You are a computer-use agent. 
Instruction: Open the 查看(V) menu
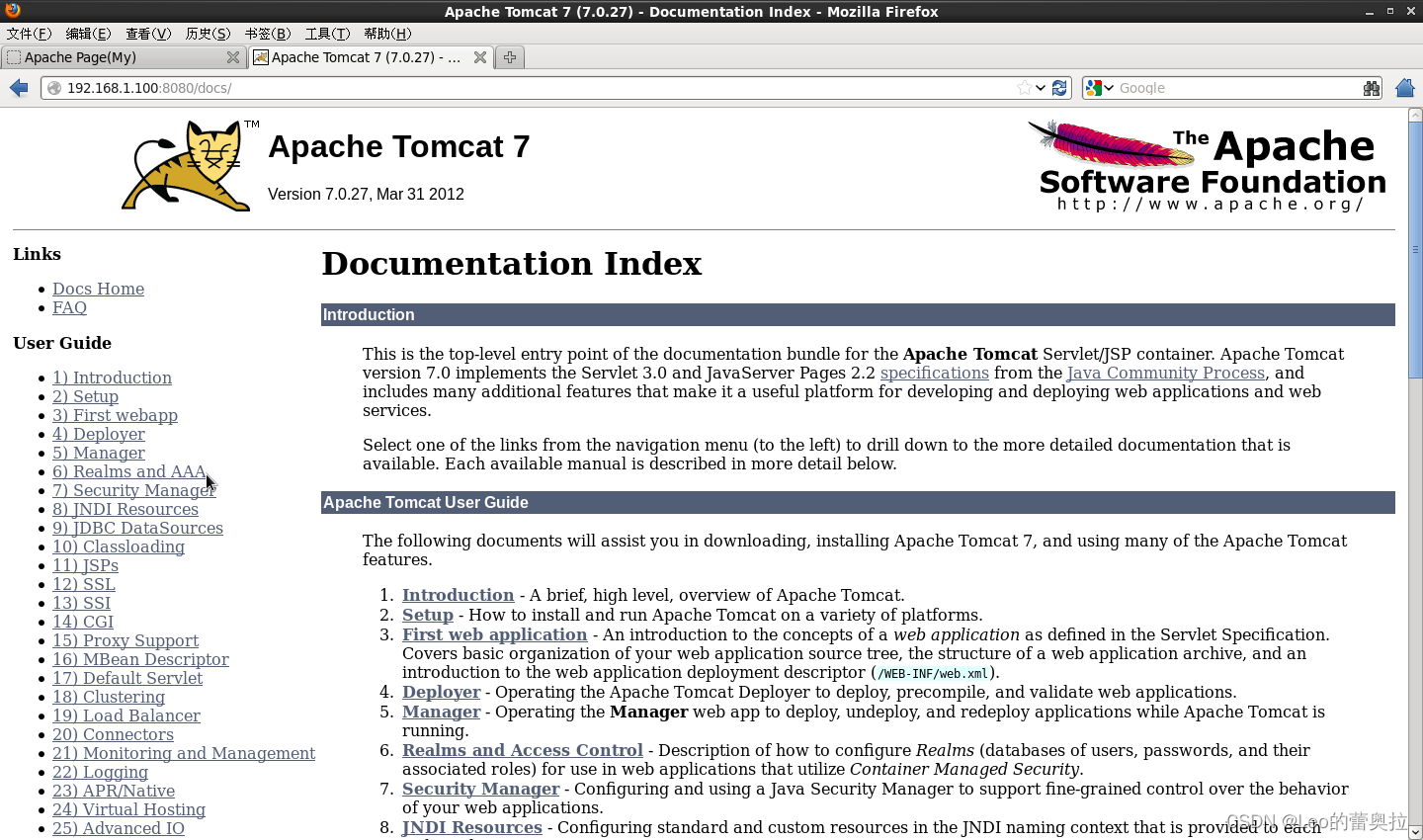coord(148,34)
